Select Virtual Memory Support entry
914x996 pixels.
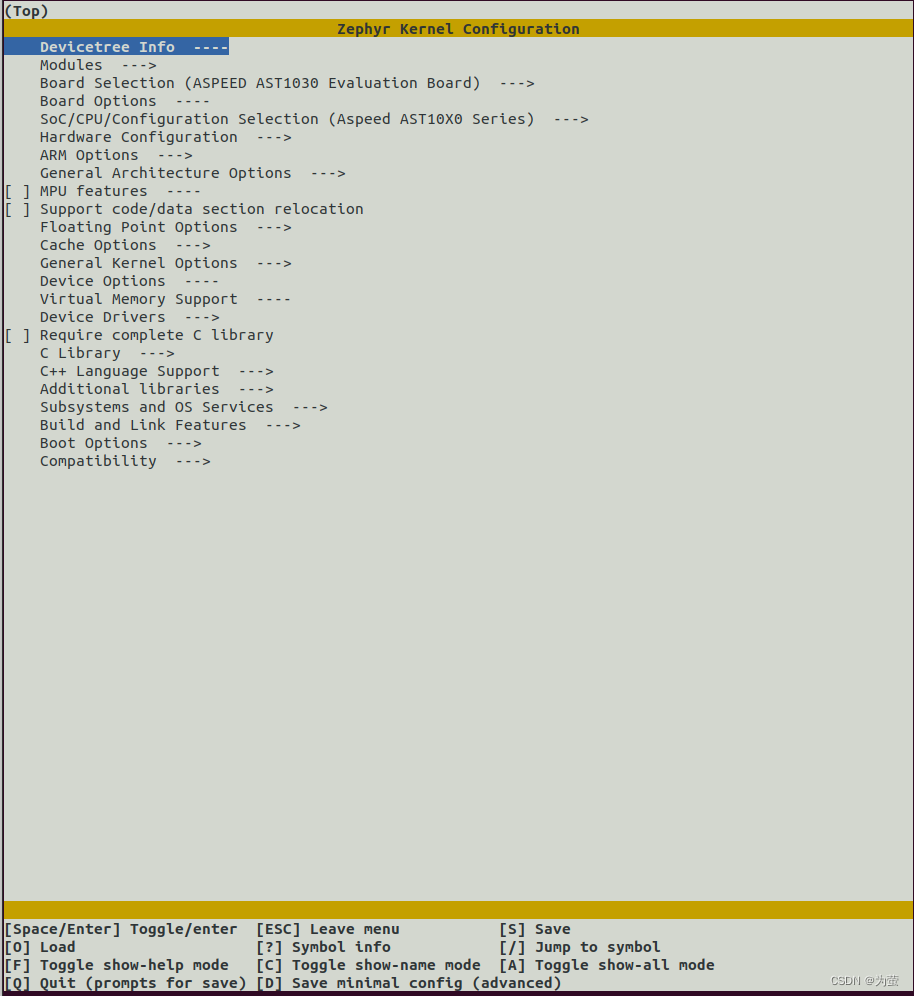pos(165,299)
